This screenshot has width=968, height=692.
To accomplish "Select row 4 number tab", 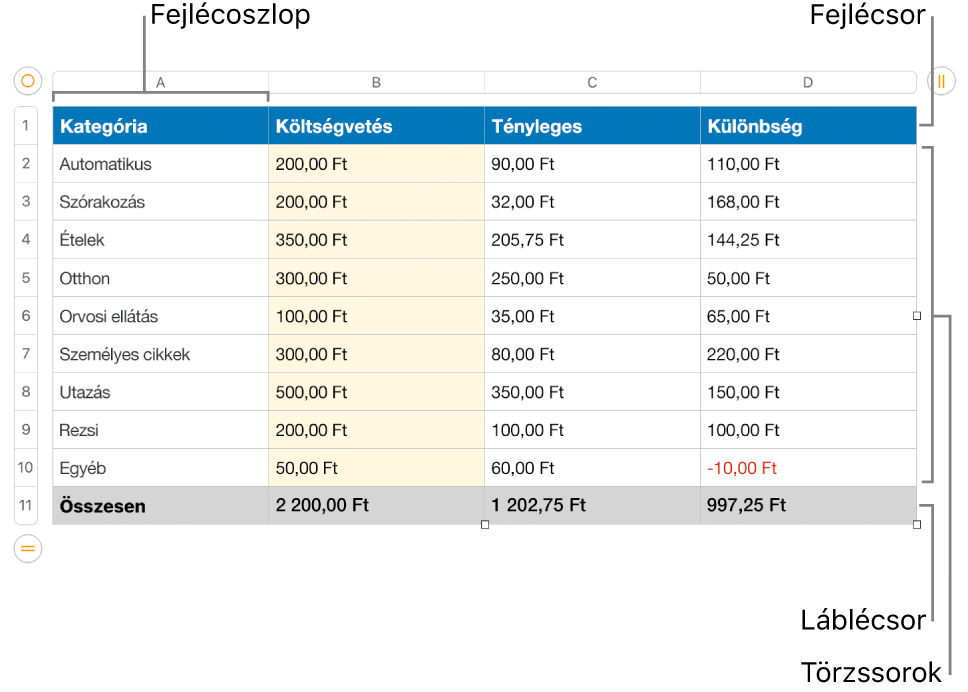I will click(x=26, y=240).
